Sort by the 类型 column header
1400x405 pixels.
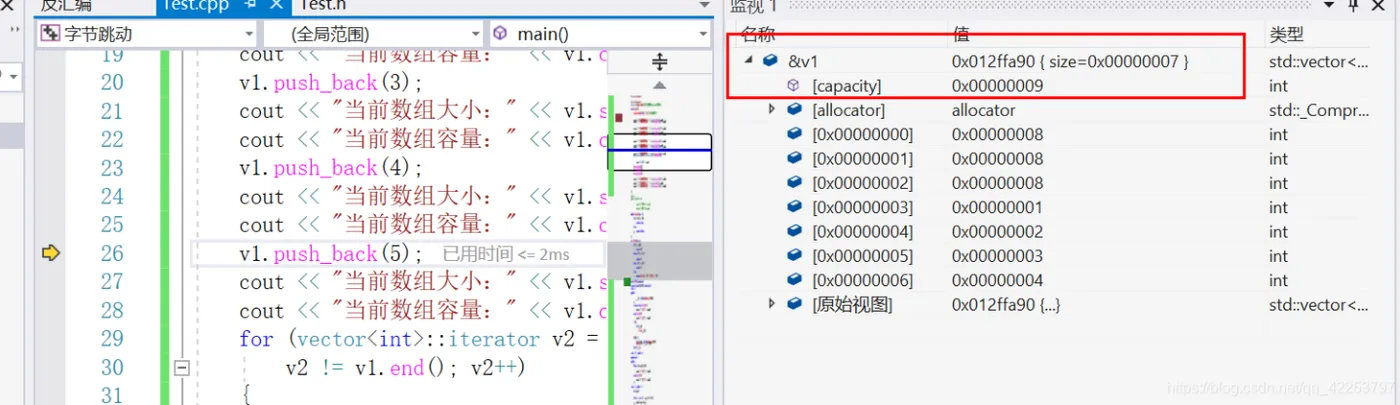tap(1286, 35)
